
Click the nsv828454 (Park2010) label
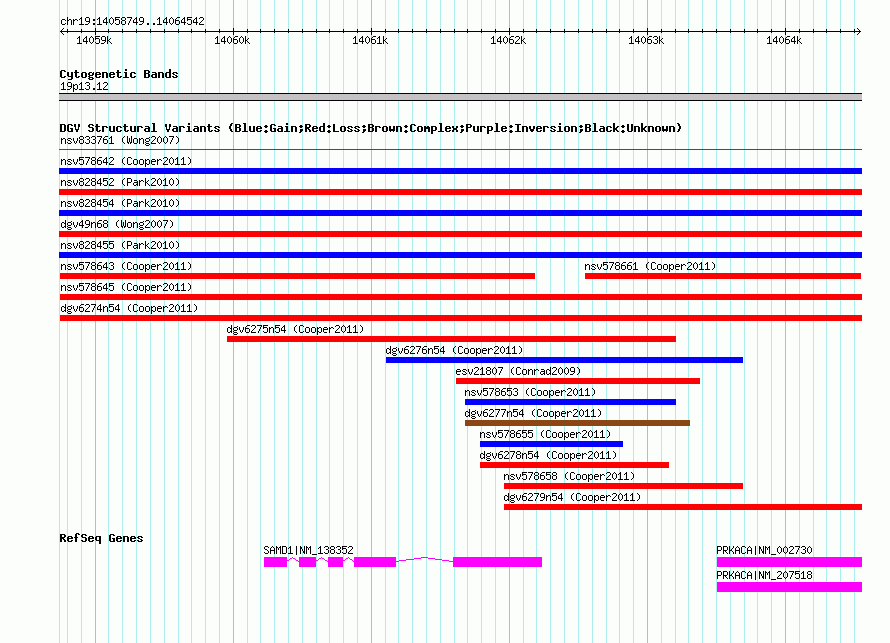(120, 203)
